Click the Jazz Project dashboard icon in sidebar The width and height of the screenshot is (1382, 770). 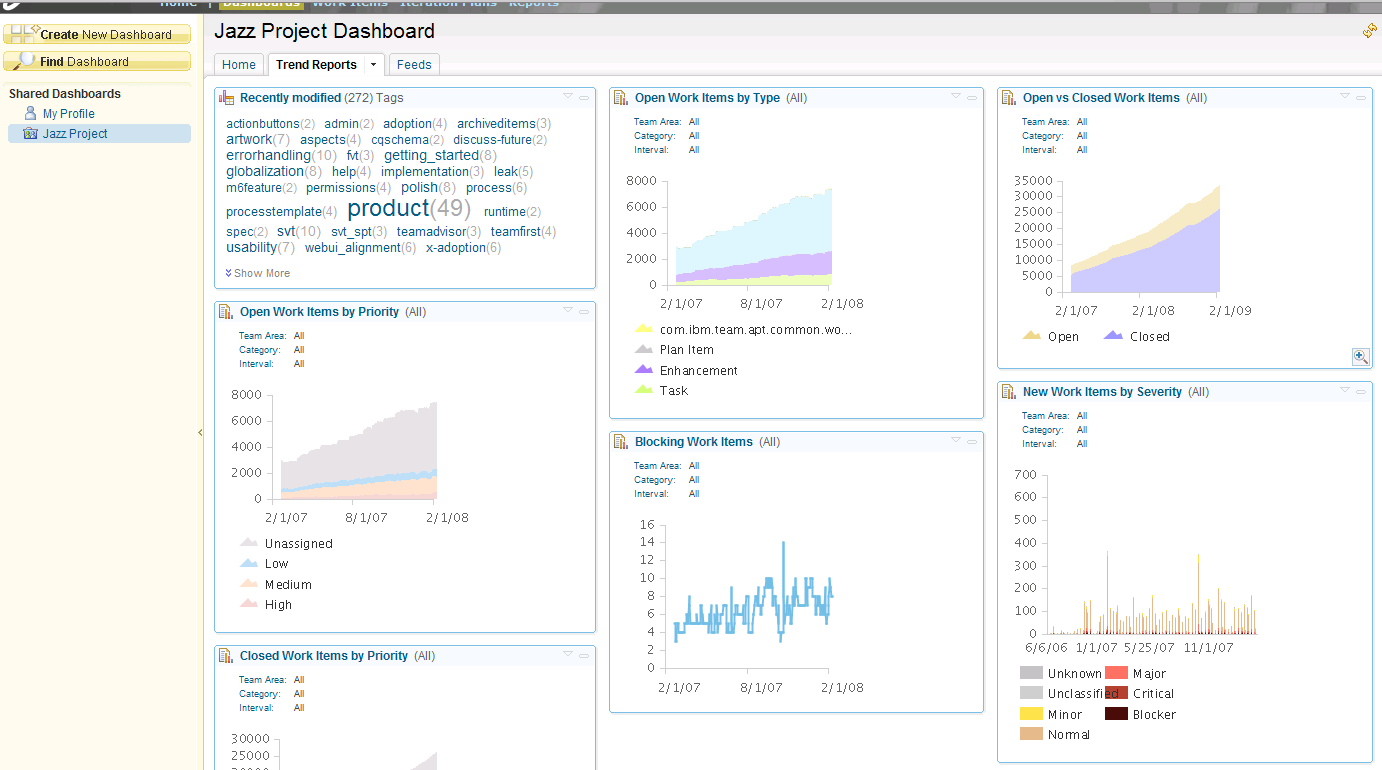pyautogui.click(x=30, y=133)
